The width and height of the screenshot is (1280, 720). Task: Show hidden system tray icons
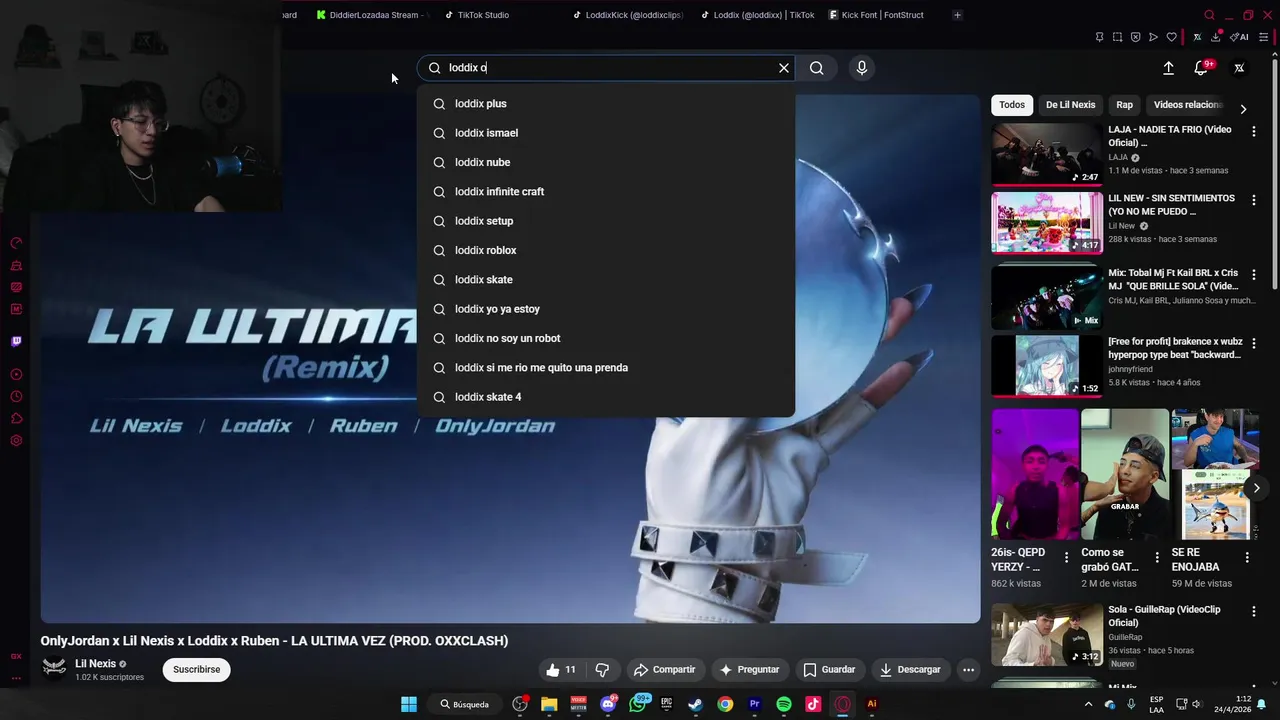pos(1089,704)
